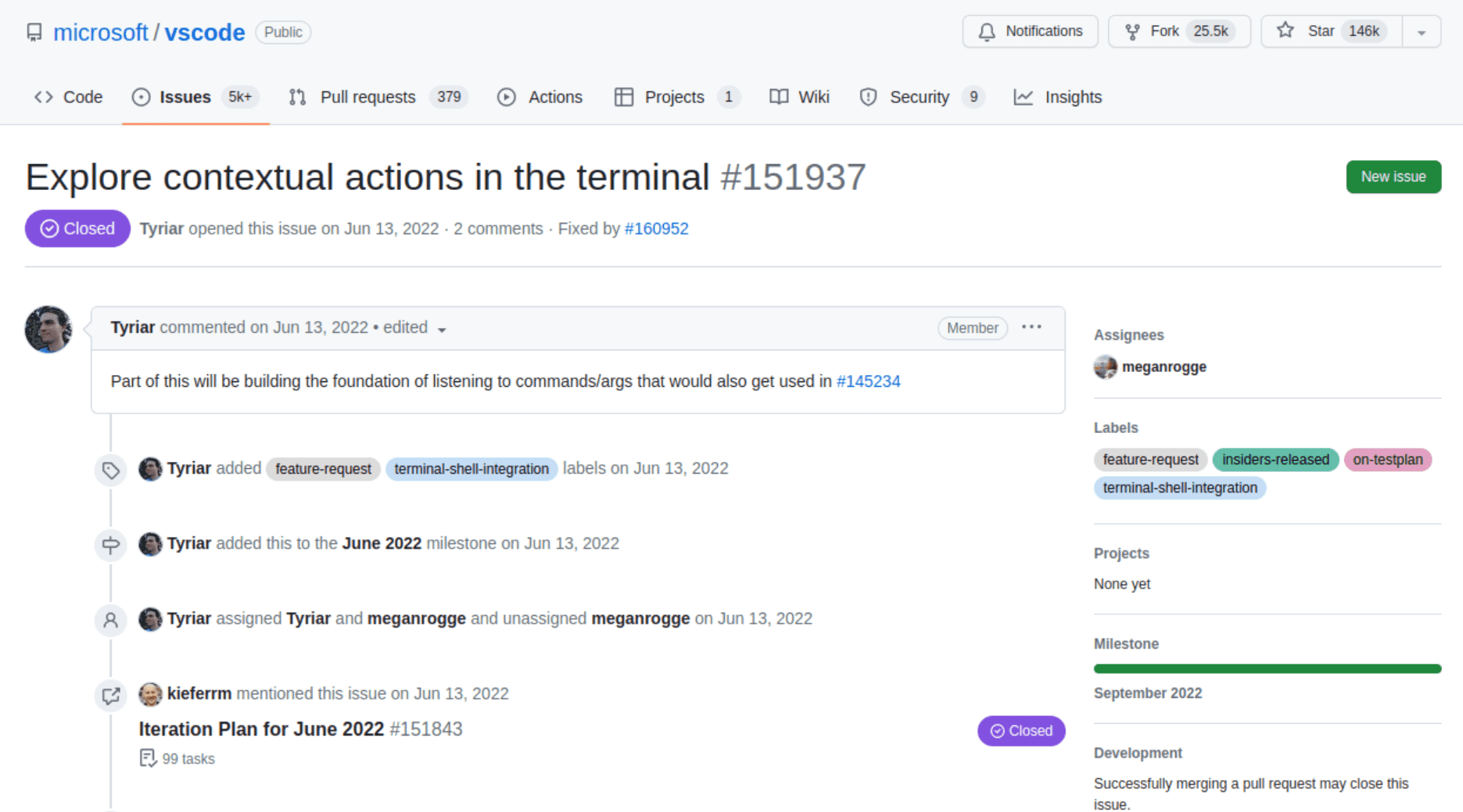The width and height of the screenshot is (1463, 812).
Task: Switch to the Pull requests tab
Action: [x=368, y=97]
